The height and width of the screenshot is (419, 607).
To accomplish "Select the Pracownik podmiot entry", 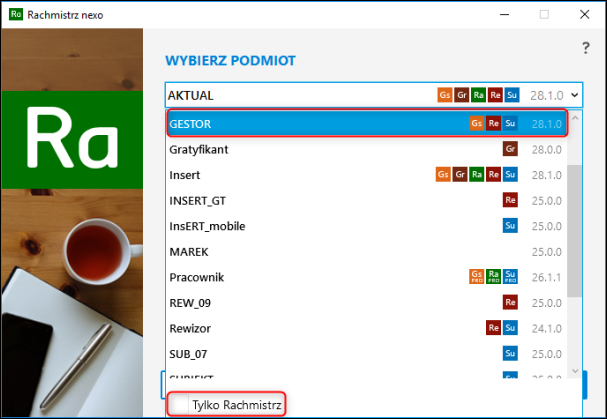I will (x=367, y=277).
